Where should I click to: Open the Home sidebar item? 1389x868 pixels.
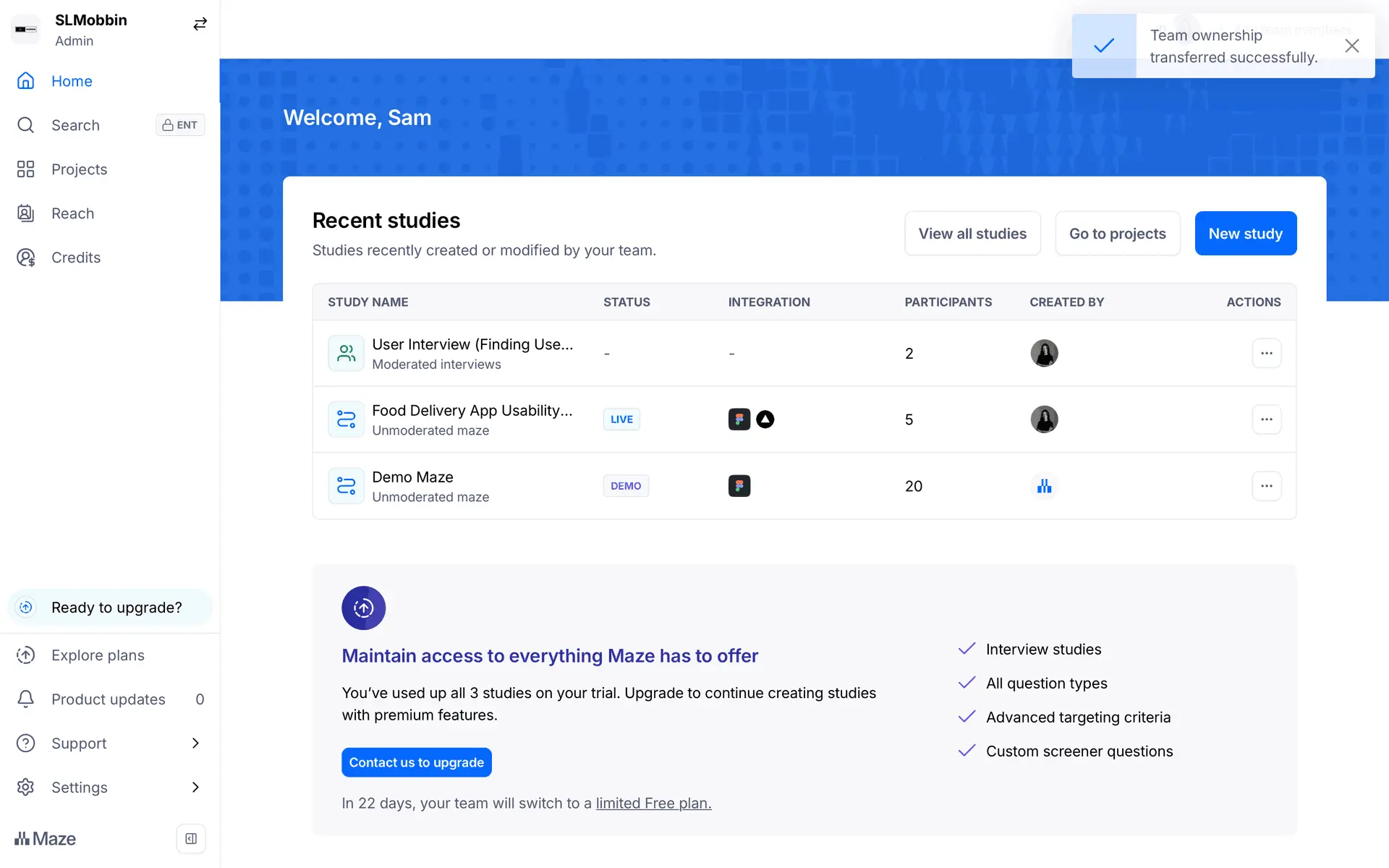[72, 81]
